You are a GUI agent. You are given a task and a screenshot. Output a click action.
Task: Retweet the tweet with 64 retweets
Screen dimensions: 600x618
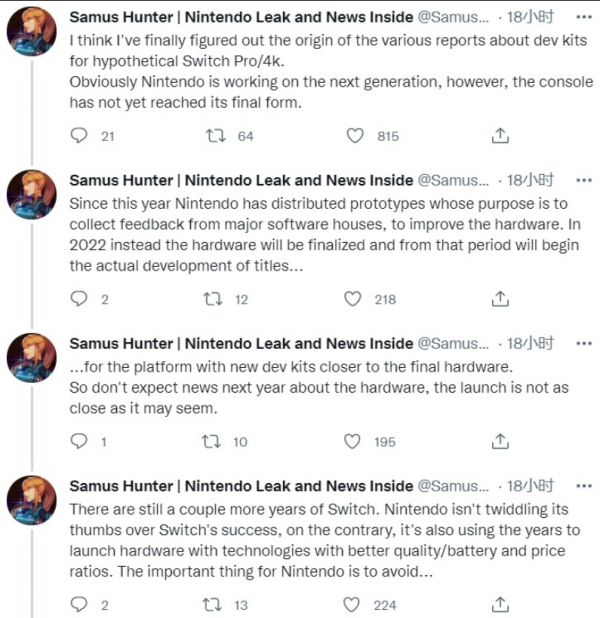(x=214, y=137)
